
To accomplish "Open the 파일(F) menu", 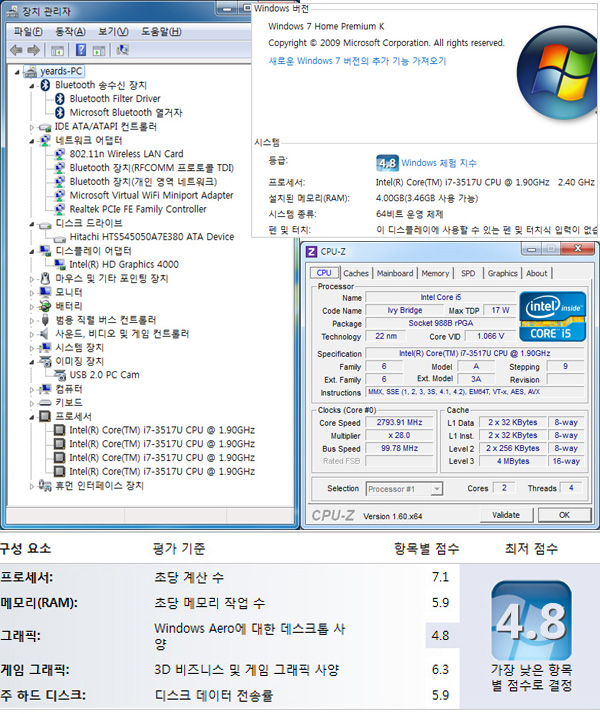I will tap(28, 31).
